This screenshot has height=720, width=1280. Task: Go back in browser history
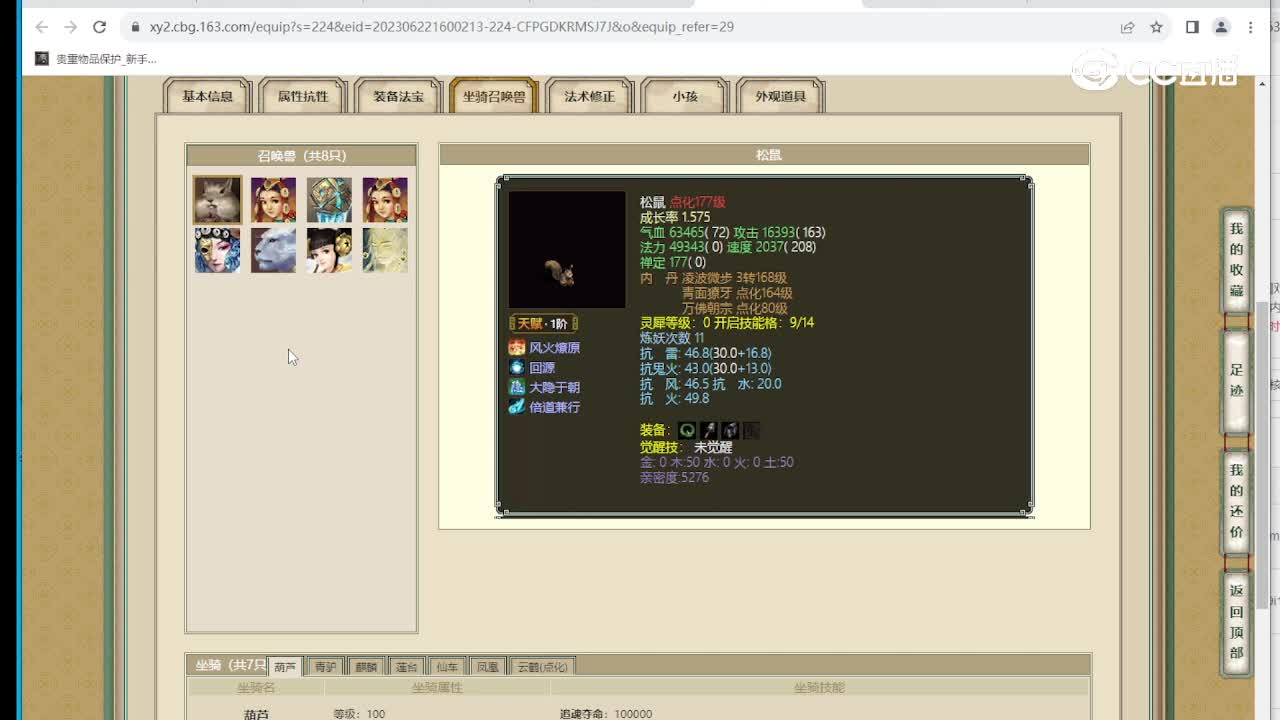41,27
